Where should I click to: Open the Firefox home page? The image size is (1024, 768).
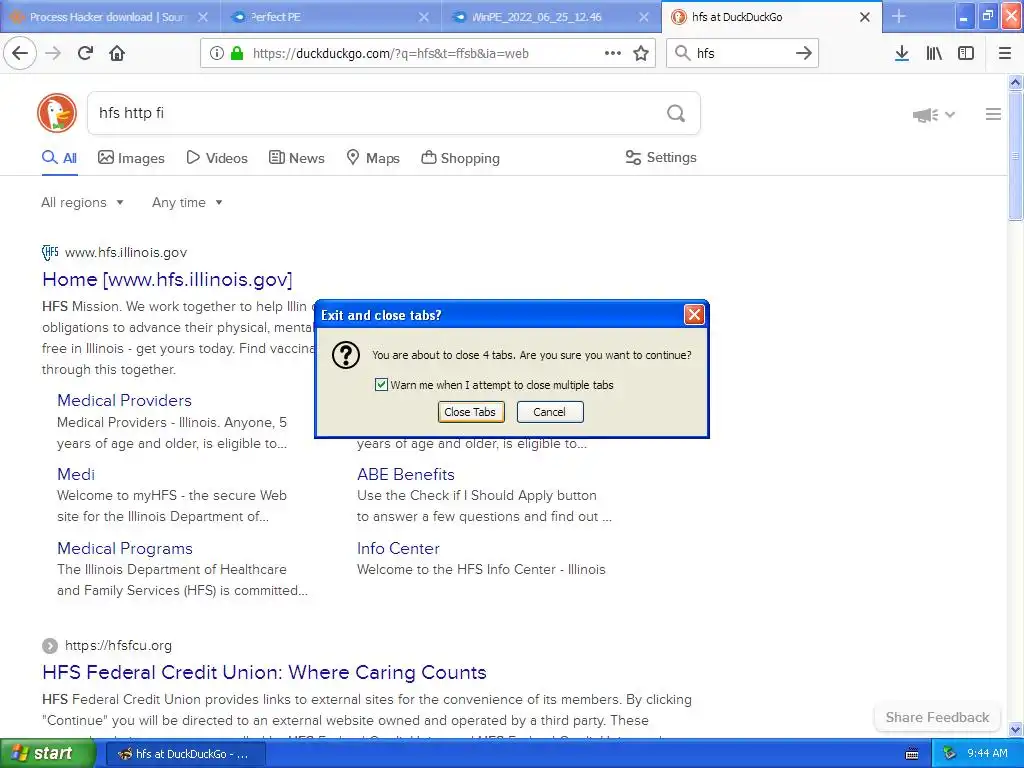[x=117, y=53]
